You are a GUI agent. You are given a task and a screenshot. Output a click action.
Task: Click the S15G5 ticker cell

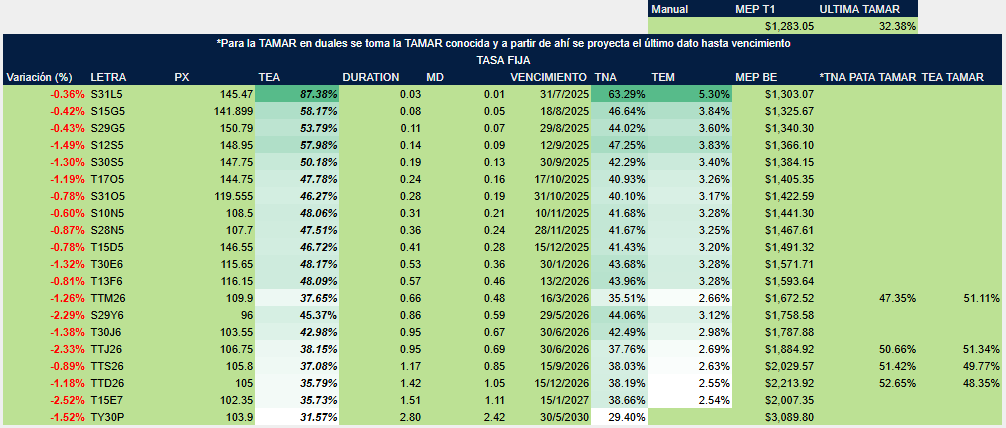(108, 111)
